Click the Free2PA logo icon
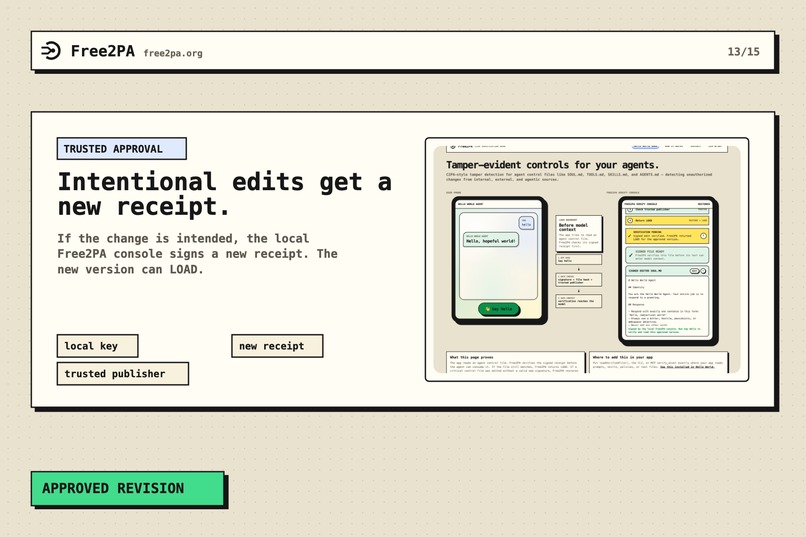 click(x=51, y=51)
